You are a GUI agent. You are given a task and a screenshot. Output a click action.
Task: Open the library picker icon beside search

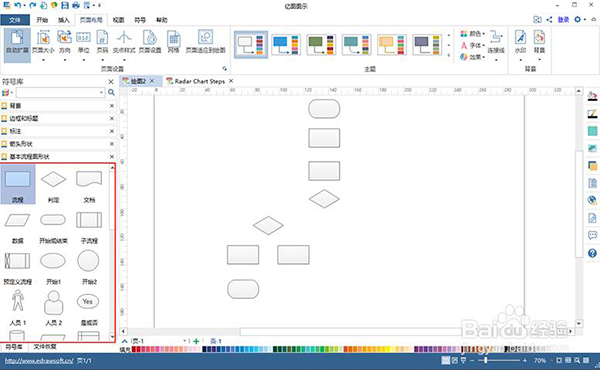[x=7, y=93]
